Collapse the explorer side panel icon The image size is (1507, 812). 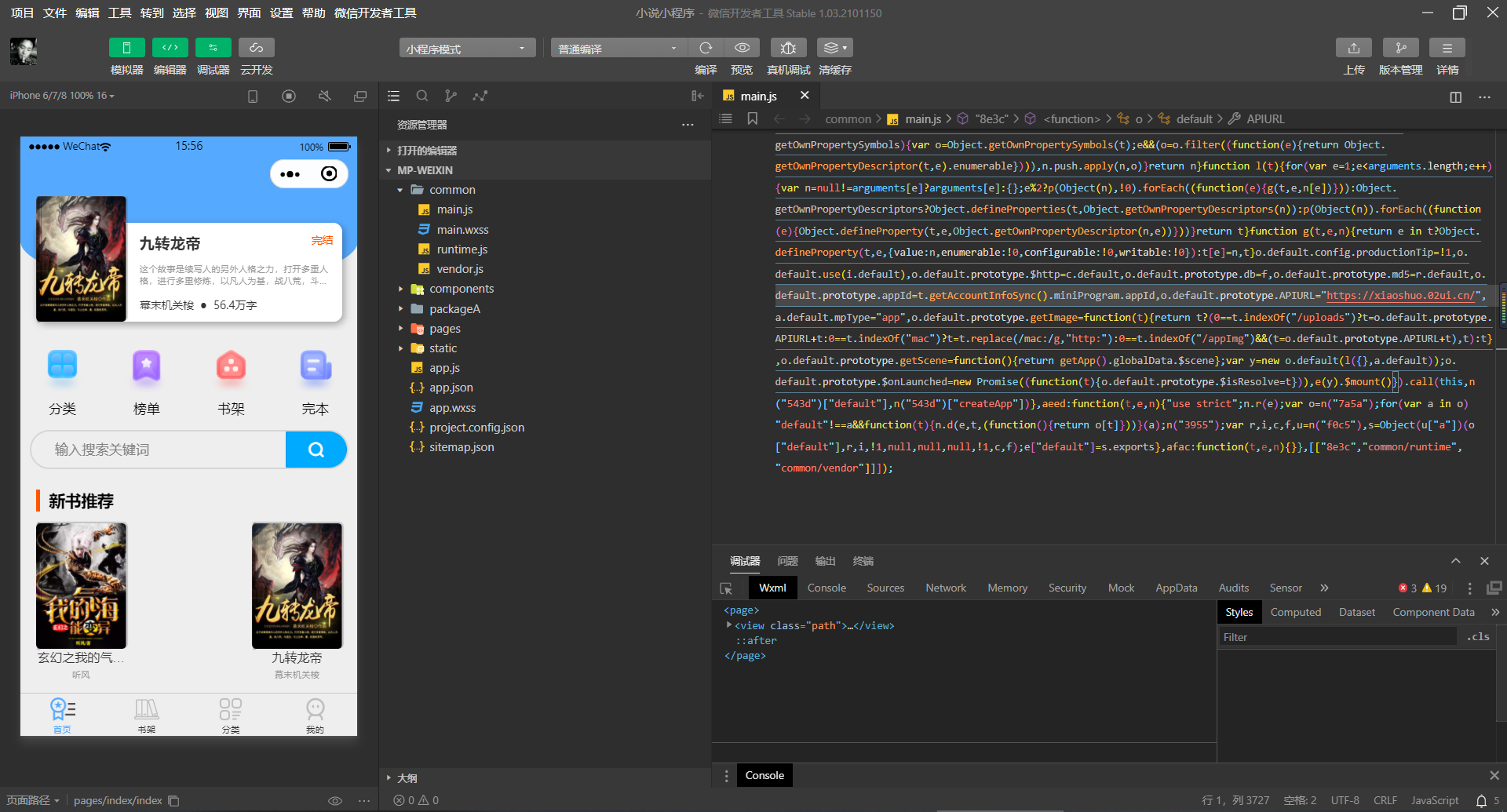point(697,96)
